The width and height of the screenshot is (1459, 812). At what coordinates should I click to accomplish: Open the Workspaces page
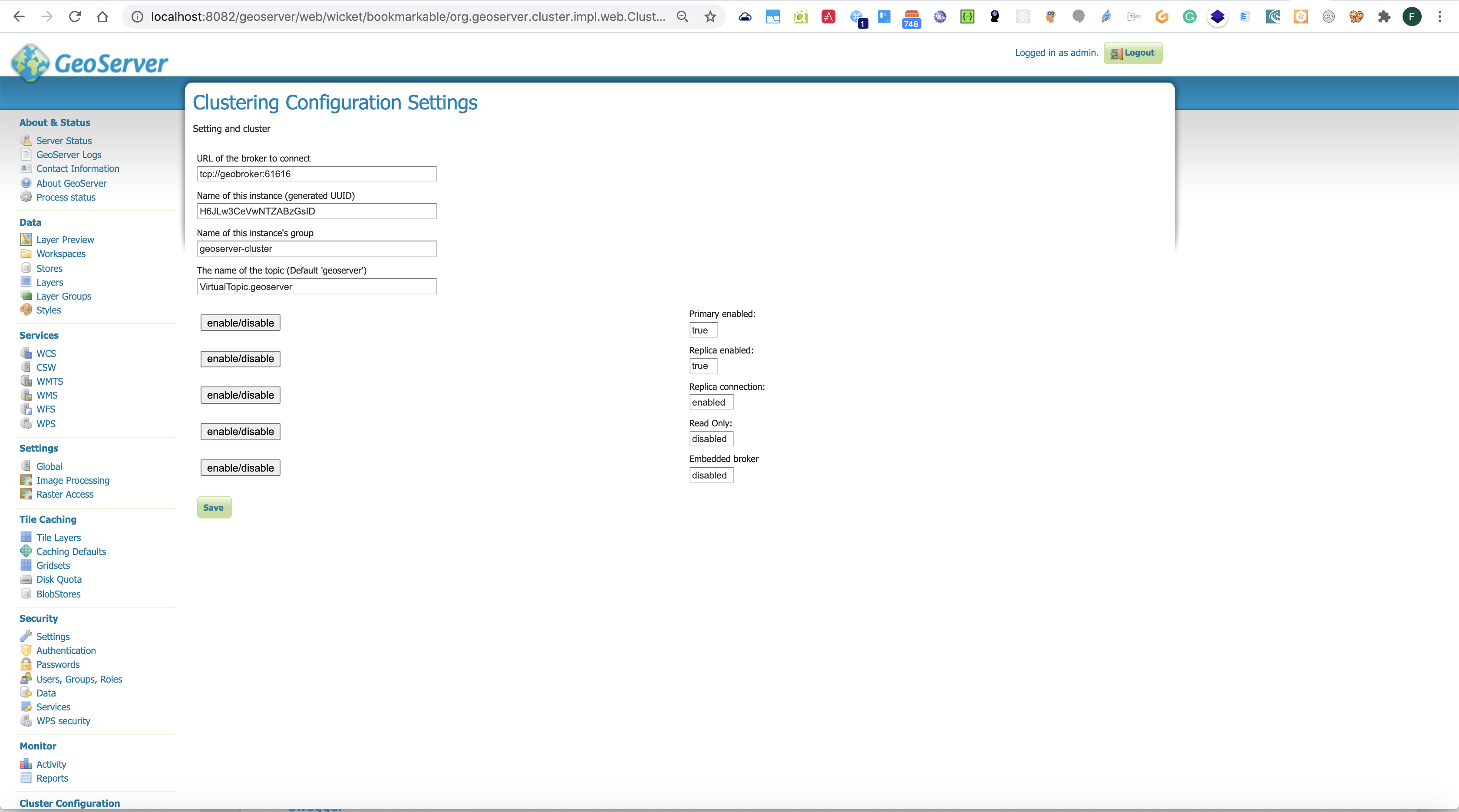tap(61, 253)
